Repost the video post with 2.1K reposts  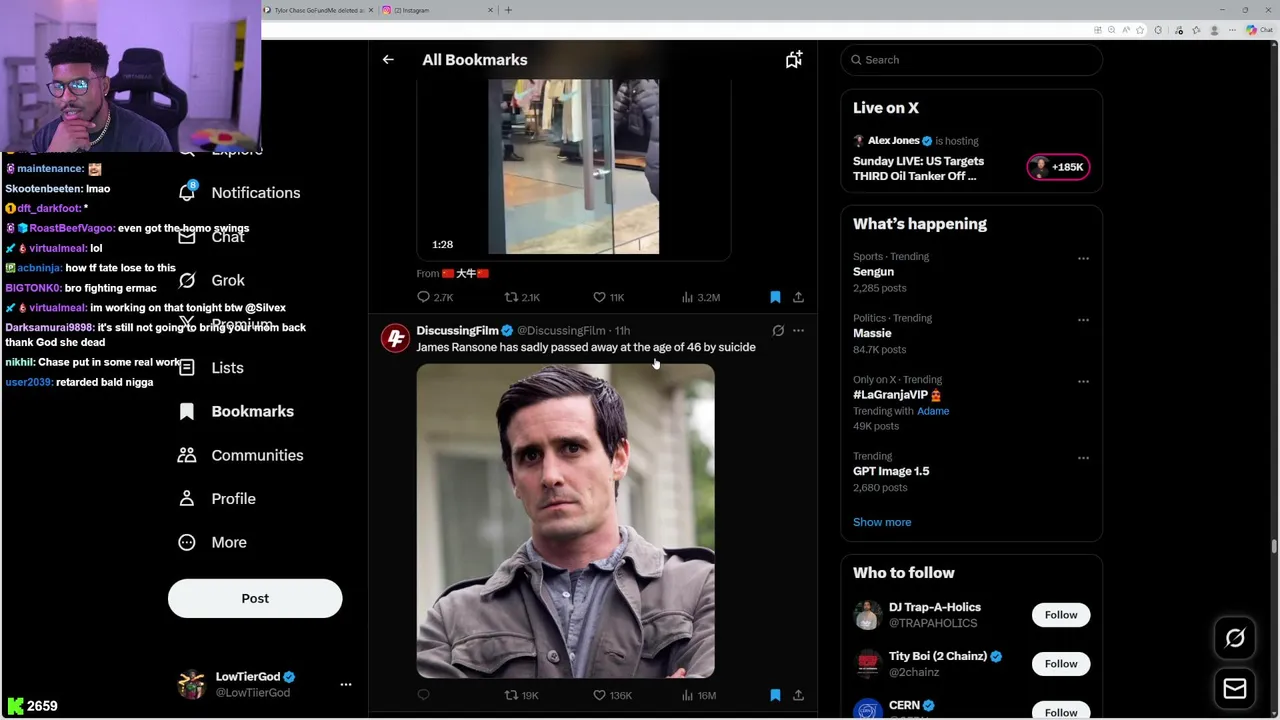click(522, 297)
